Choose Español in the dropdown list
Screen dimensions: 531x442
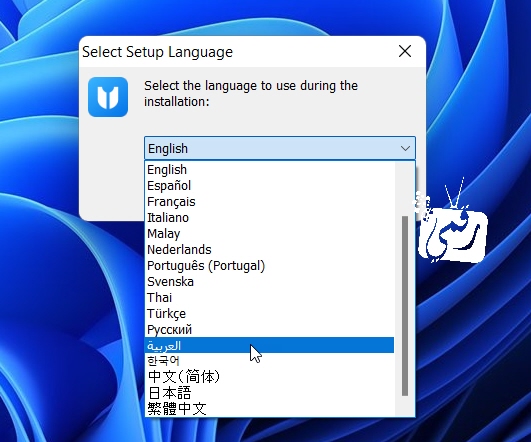(270, 186)
